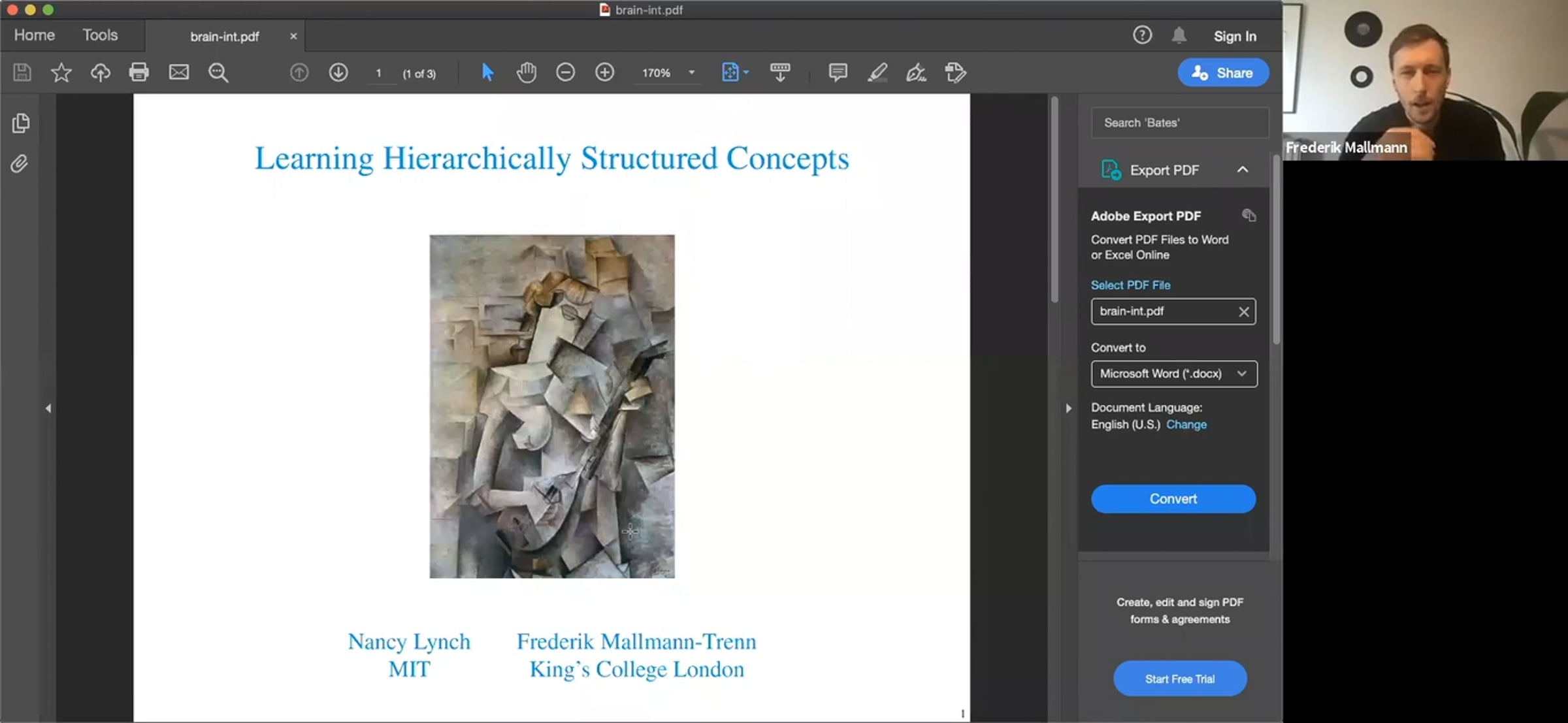Viewport: 1568px width, 723px height.
Task: Open the sign document pen tool
Action: coord(916,72)
